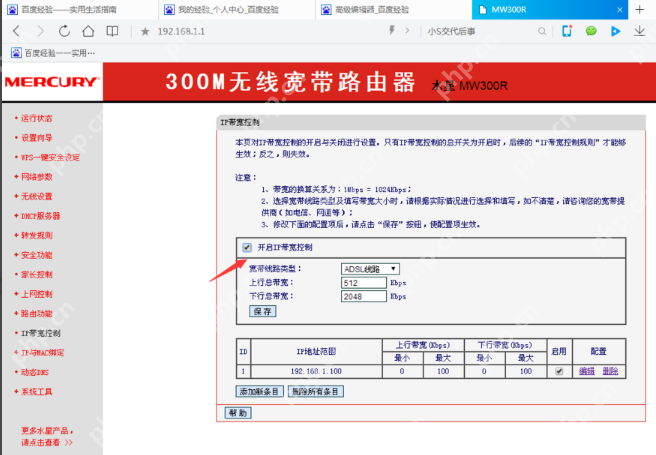Go forward with the browser forward arrow
656x455 pixels.
40,31
